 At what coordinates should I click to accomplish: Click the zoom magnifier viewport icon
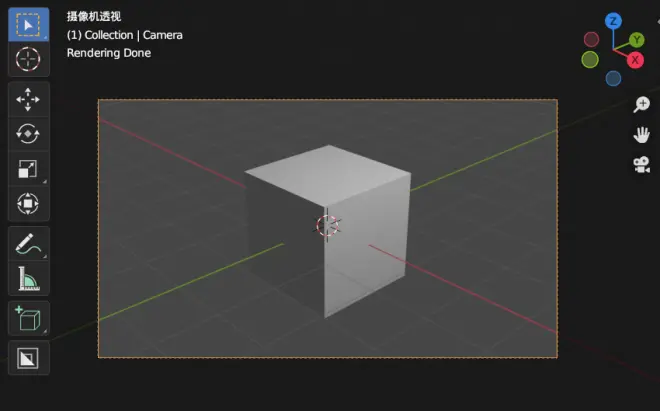point(641,104)
